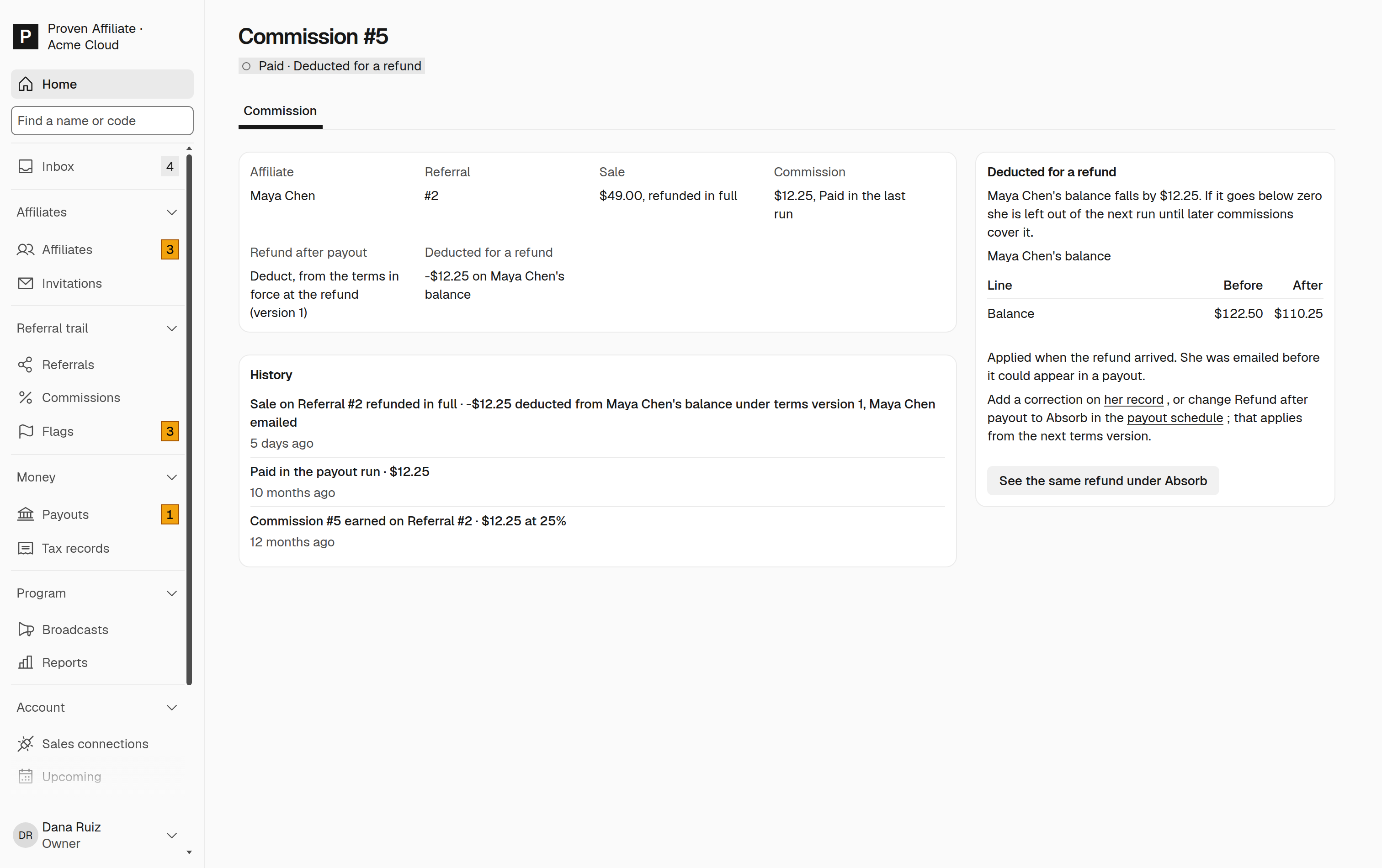Open the Home icon in sidebar
Screen dimensions: 1382x868
click(25, 85)
